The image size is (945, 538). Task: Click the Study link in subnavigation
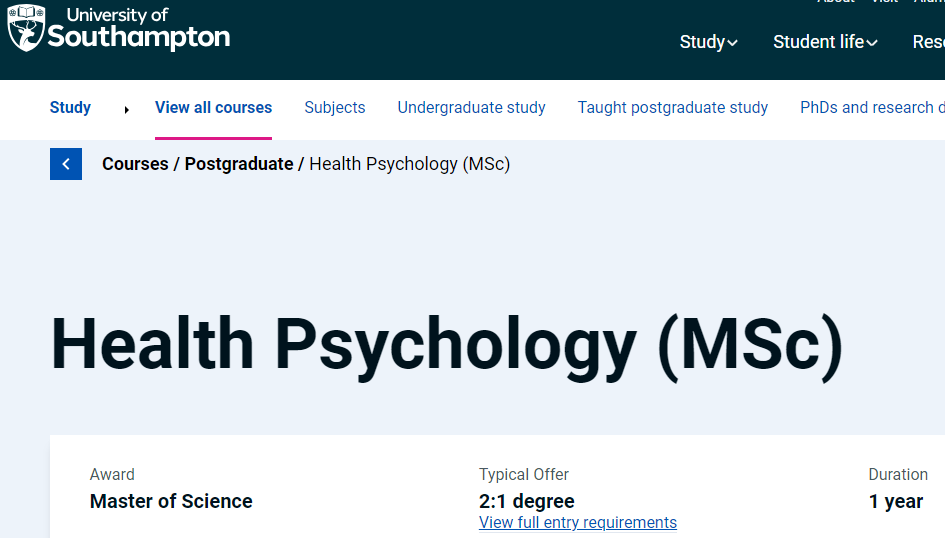coord(70,107)
